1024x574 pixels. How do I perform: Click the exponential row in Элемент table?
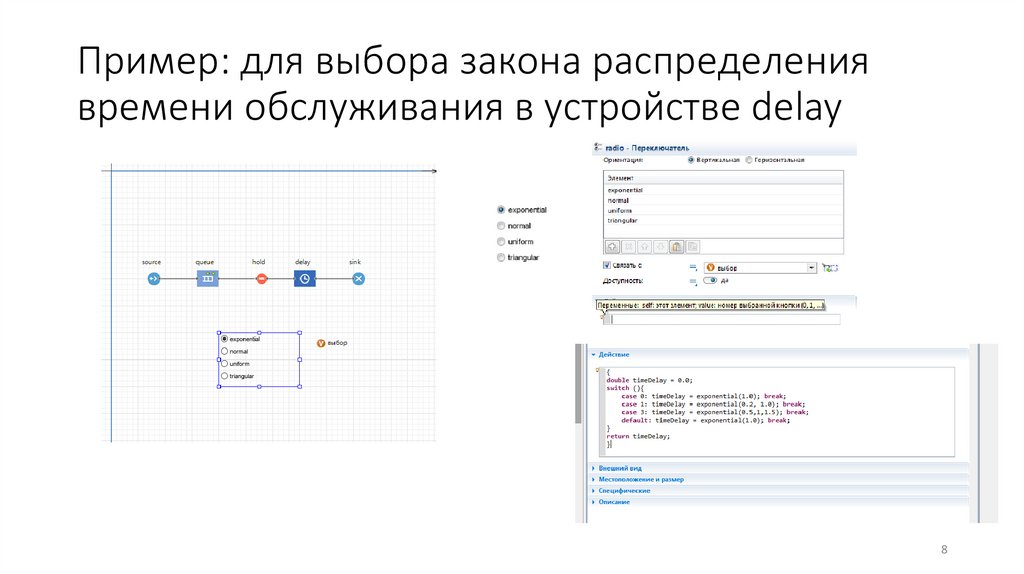click(x=723, y=190)
